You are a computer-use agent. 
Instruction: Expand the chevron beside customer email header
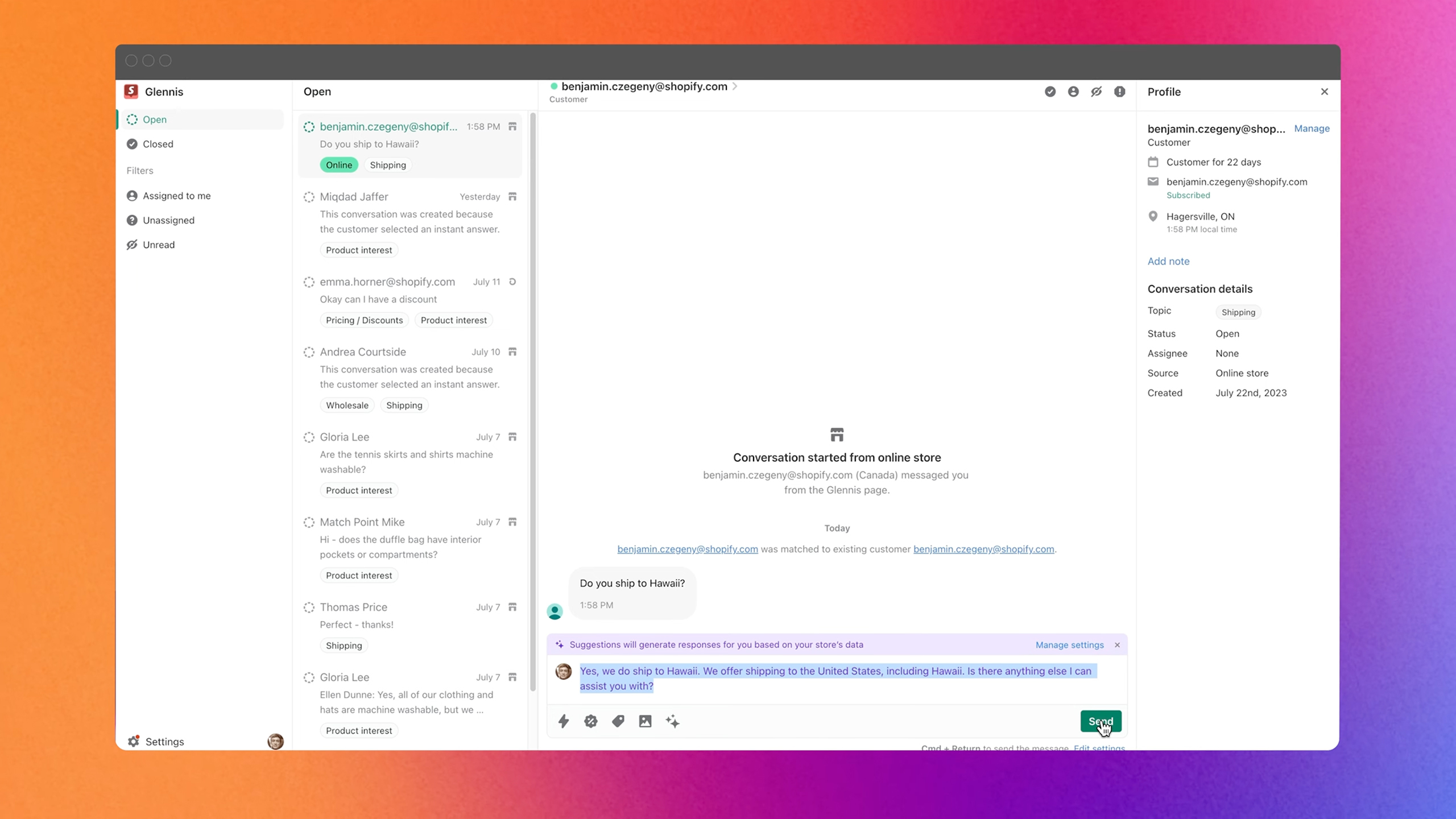point(735,86)
